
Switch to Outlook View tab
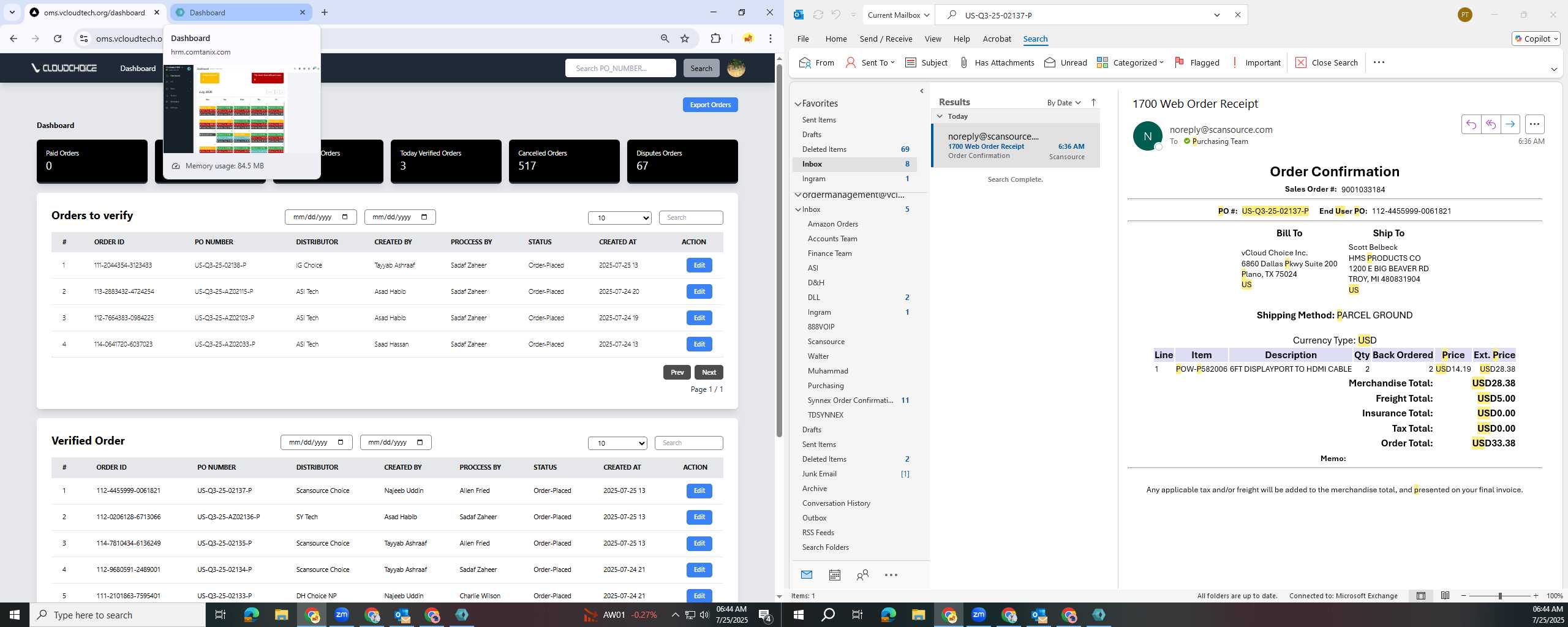click(933, 39)
